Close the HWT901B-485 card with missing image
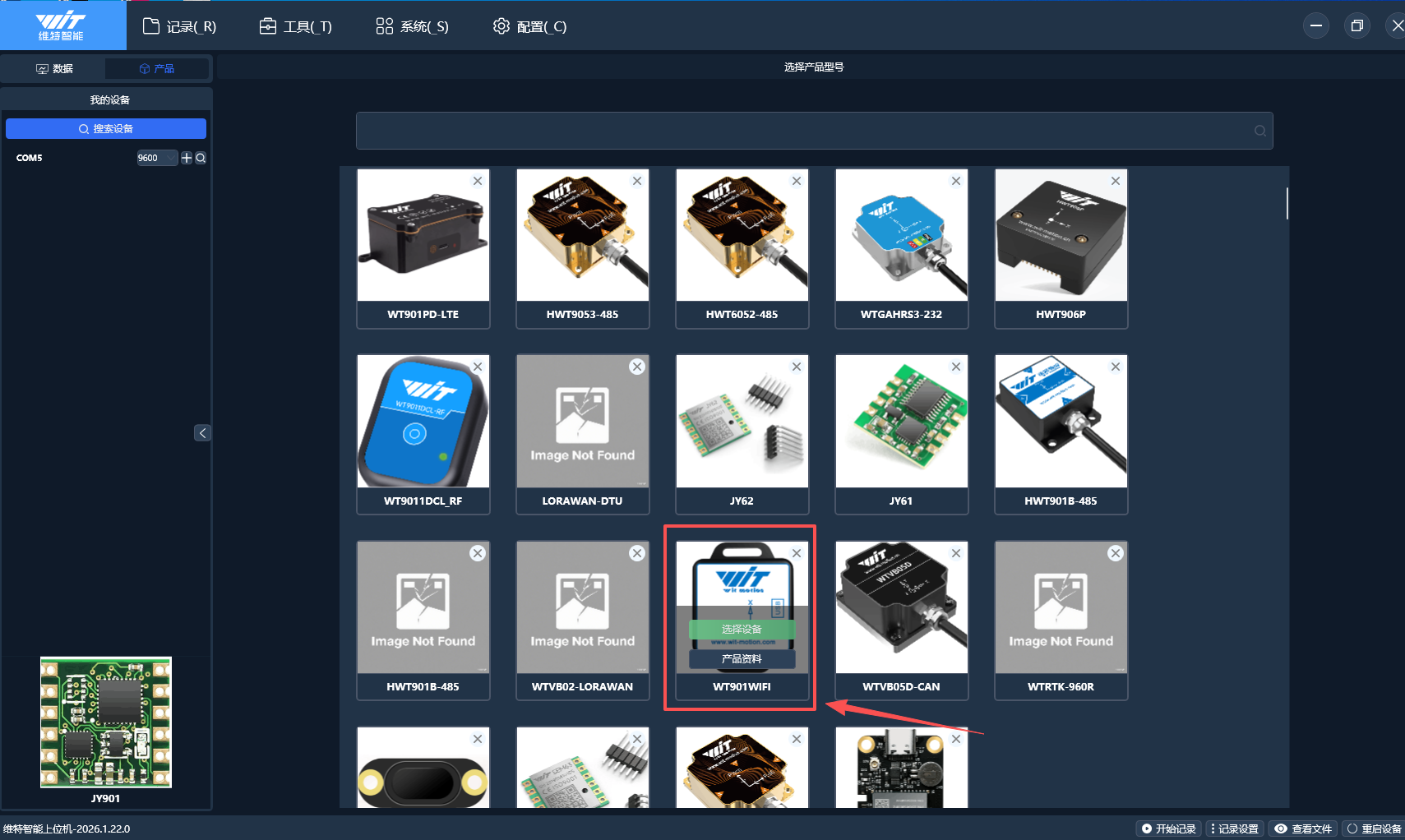This screenshot has width=1405, height=840. pyautogui.click(x=478, y=553)
